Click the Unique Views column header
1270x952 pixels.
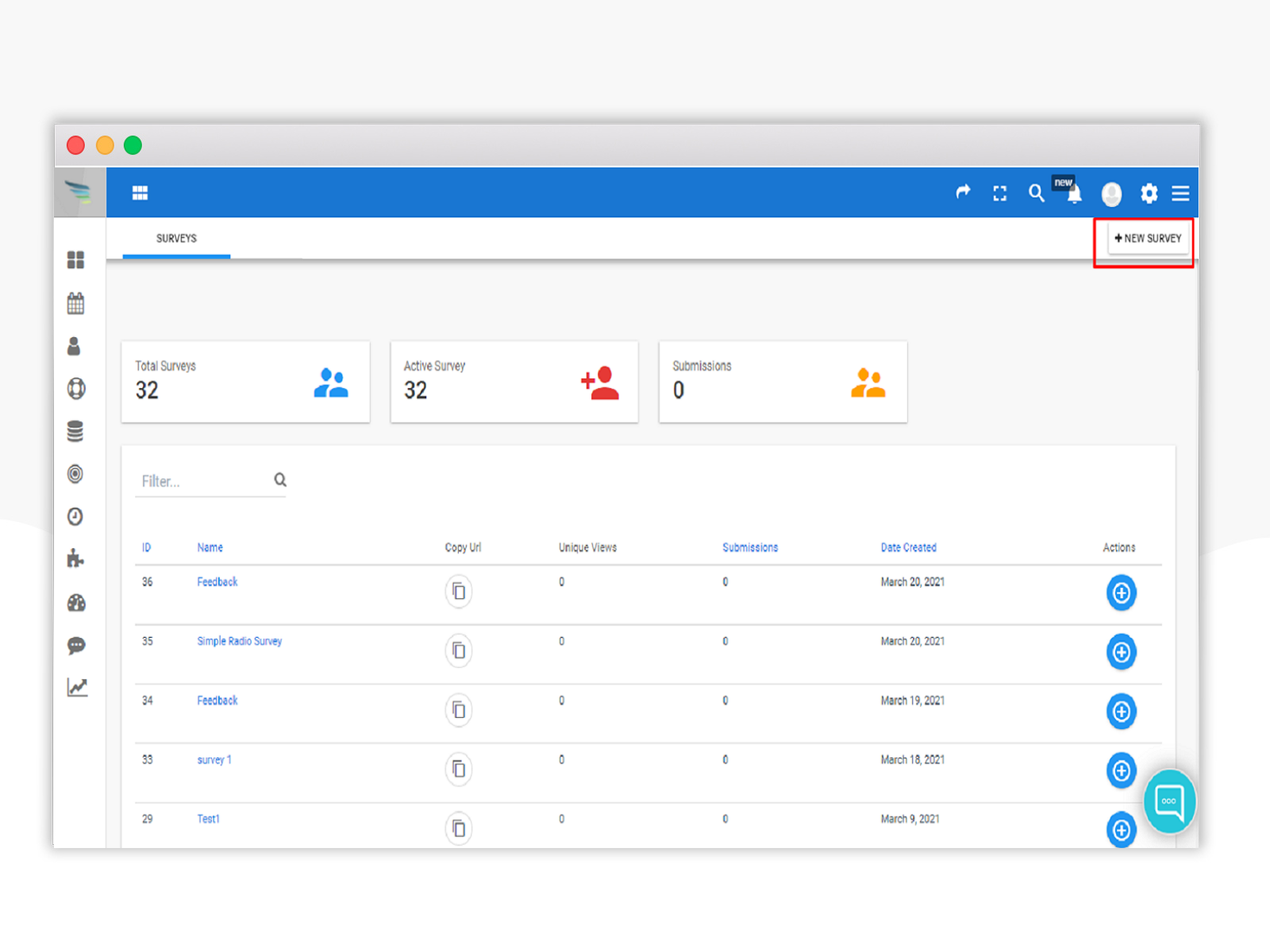click(587, 547)
